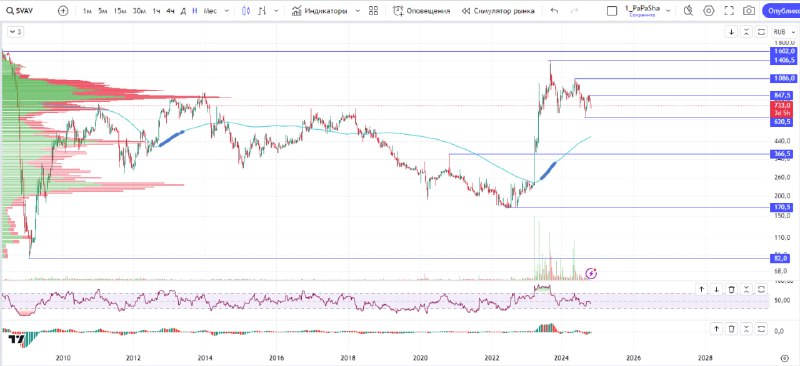
Task: Click the Опубликовать publish button
Action: pyautogui.click(x=781, y=11)
